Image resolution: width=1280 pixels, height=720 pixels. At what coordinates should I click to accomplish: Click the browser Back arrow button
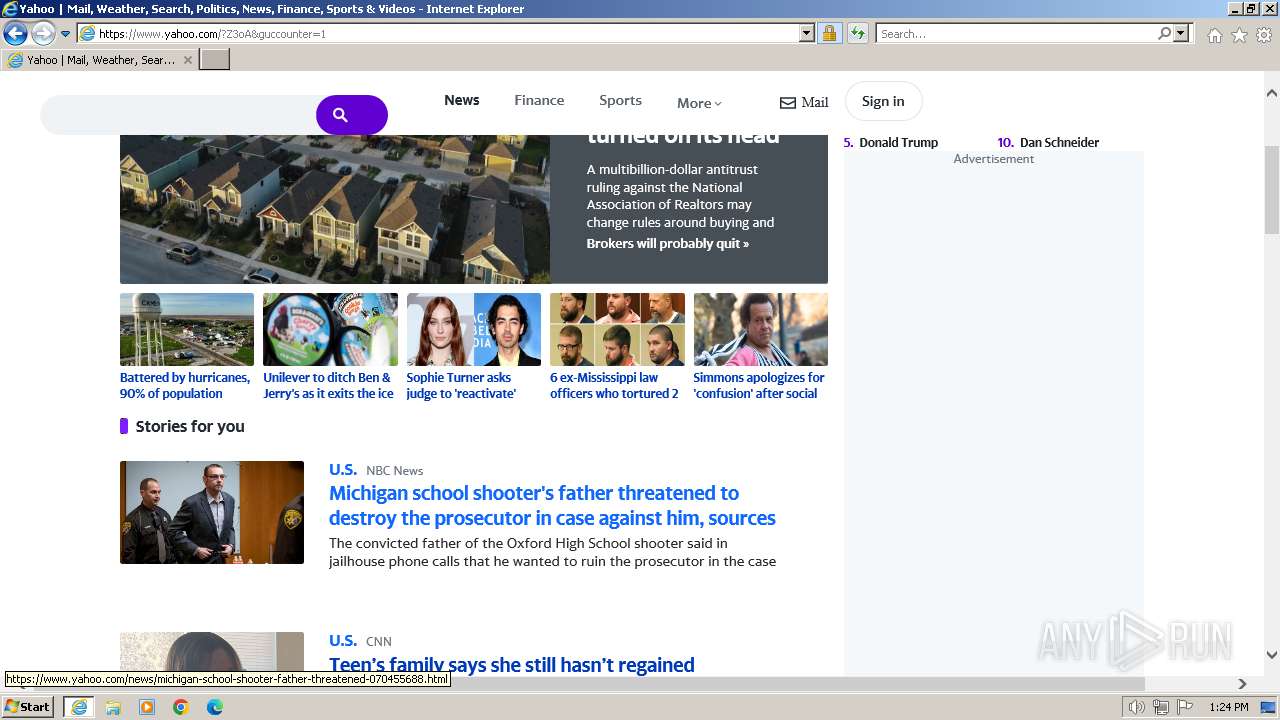pos(15,34)
